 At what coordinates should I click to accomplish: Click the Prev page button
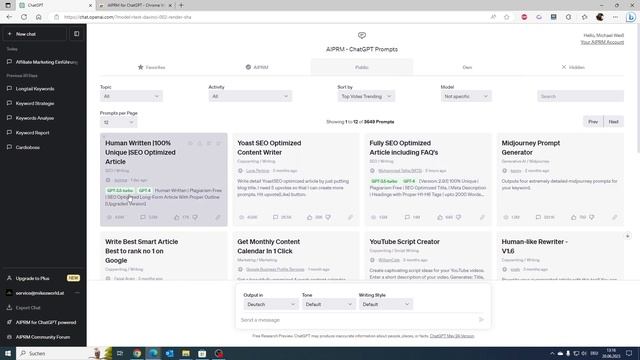coord(593,122)
